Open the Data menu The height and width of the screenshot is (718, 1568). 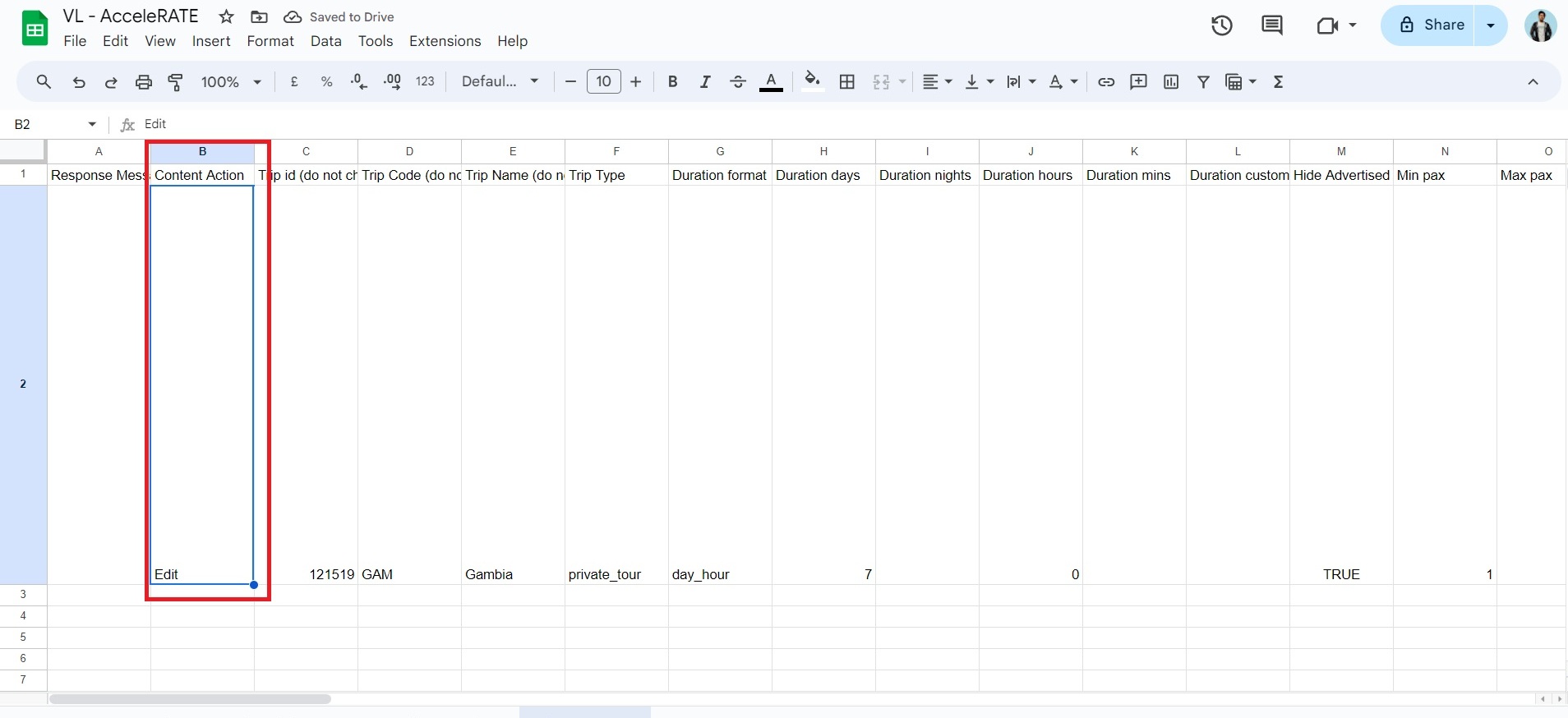pyautogui.click(x=325, y=41)
